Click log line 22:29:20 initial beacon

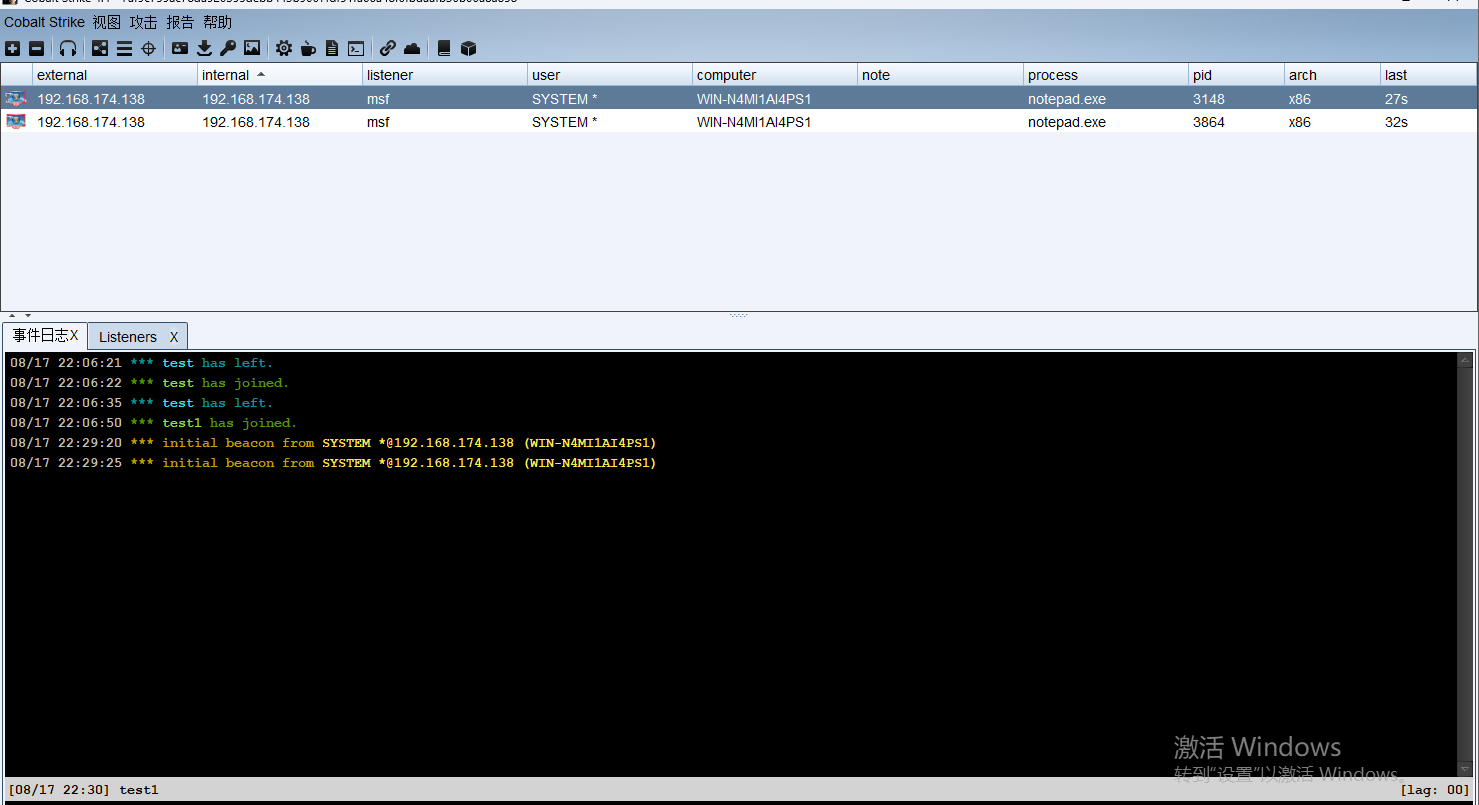pos(333,443)
